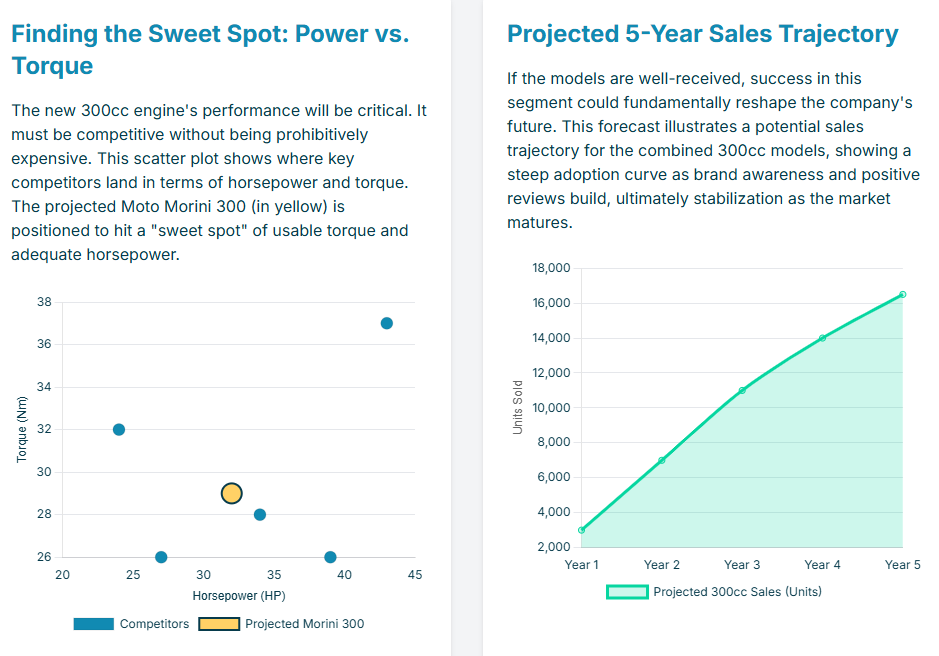Viewport: 939px width, 656px height.
Task: Click the 'Projected 5-Year Sales Trajectory' heading
Action: coord(703,34)
